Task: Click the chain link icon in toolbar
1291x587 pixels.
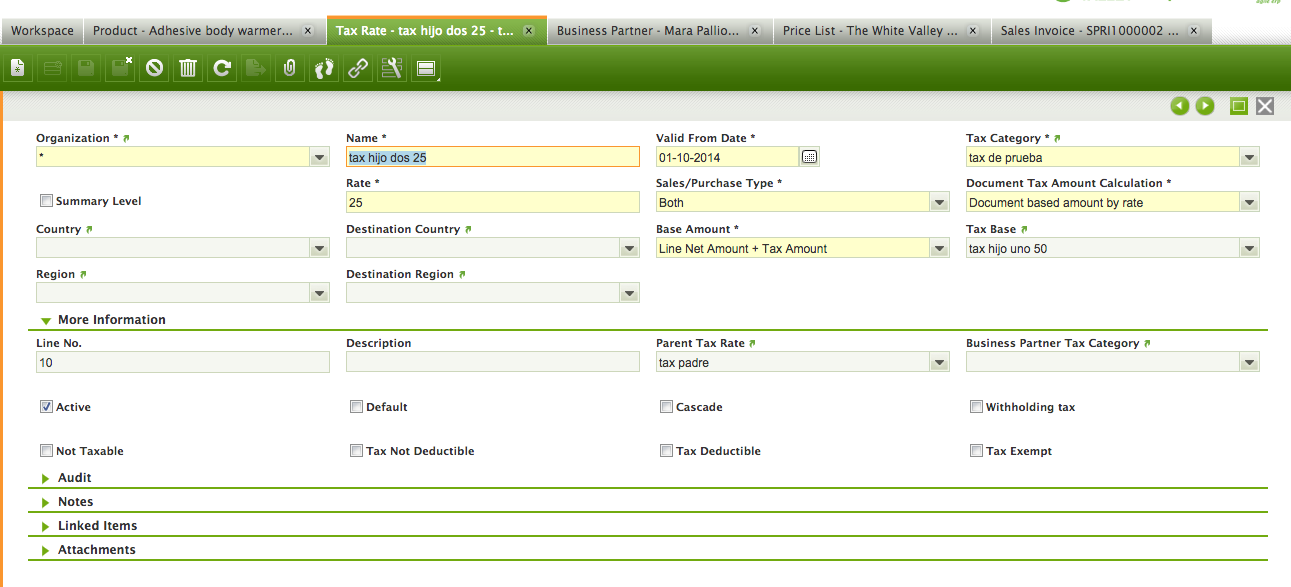Action: 357,69
